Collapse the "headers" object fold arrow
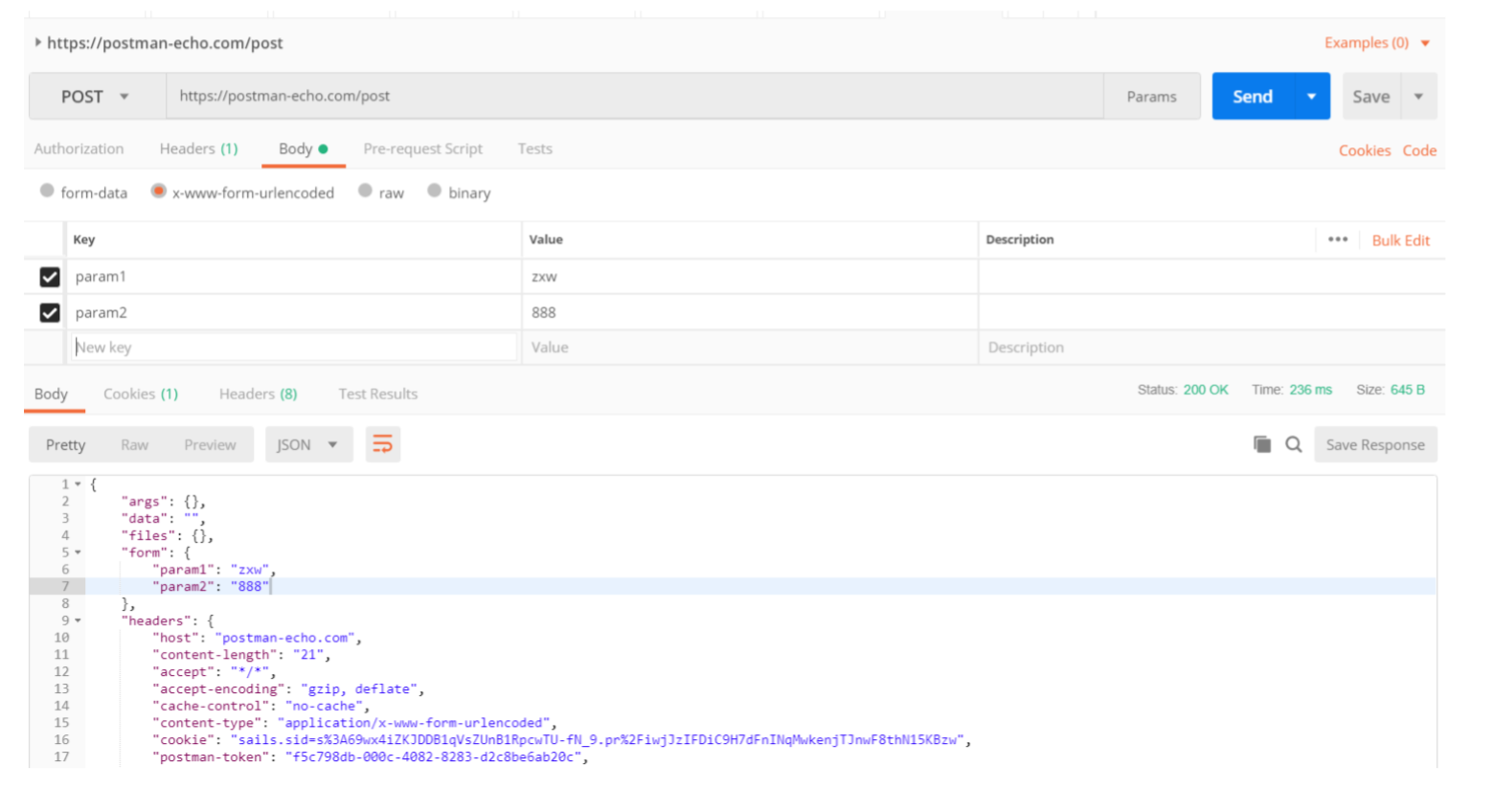The image size is (1492, 812). 79,620
